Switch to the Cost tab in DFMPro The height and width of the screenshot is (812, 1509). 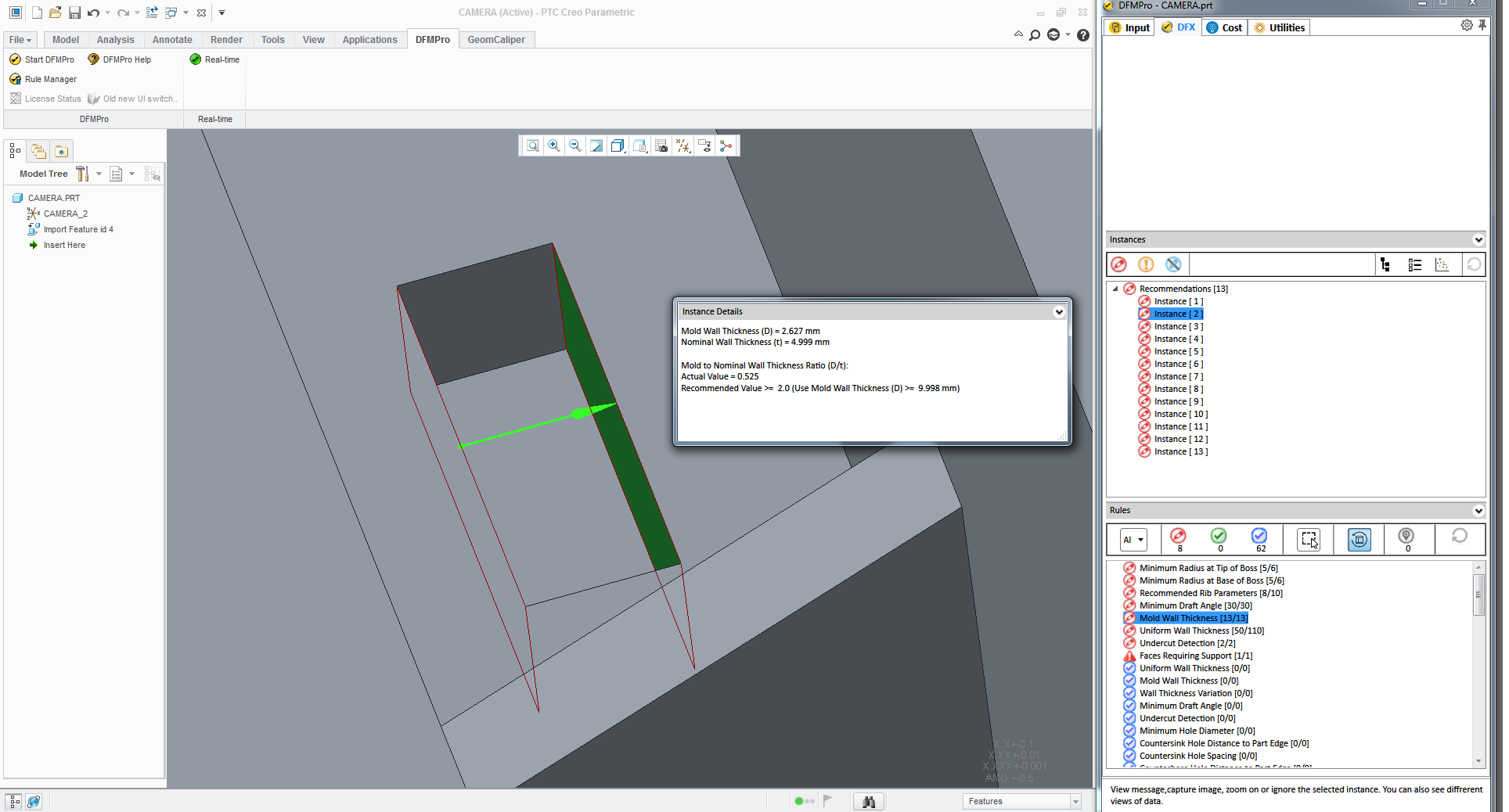tap(1224, 27)
